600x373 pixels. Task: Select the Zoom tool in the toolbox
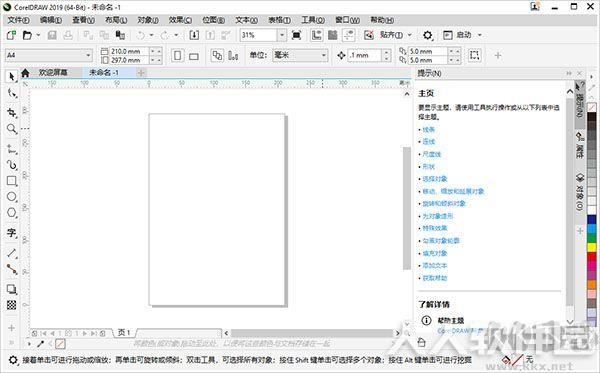[x=11, y=129]
